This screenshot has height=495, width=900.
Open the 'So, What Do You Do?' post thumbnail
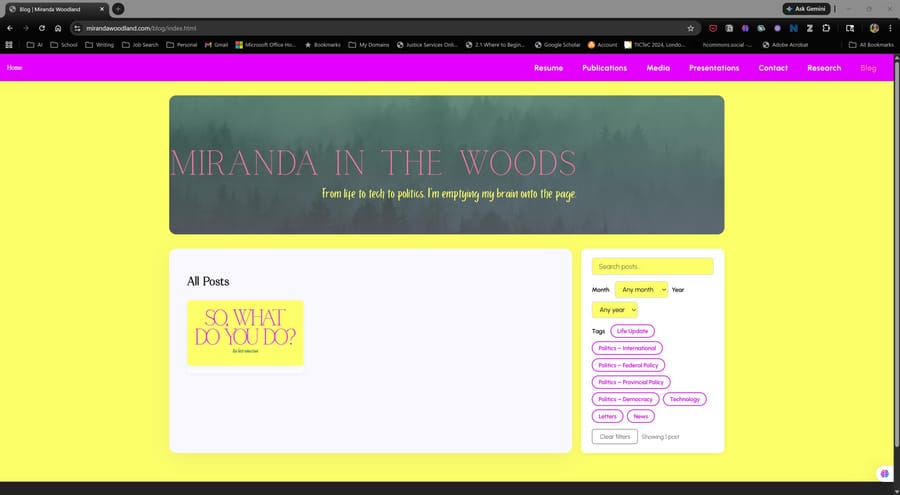click(x=245, y=333)
